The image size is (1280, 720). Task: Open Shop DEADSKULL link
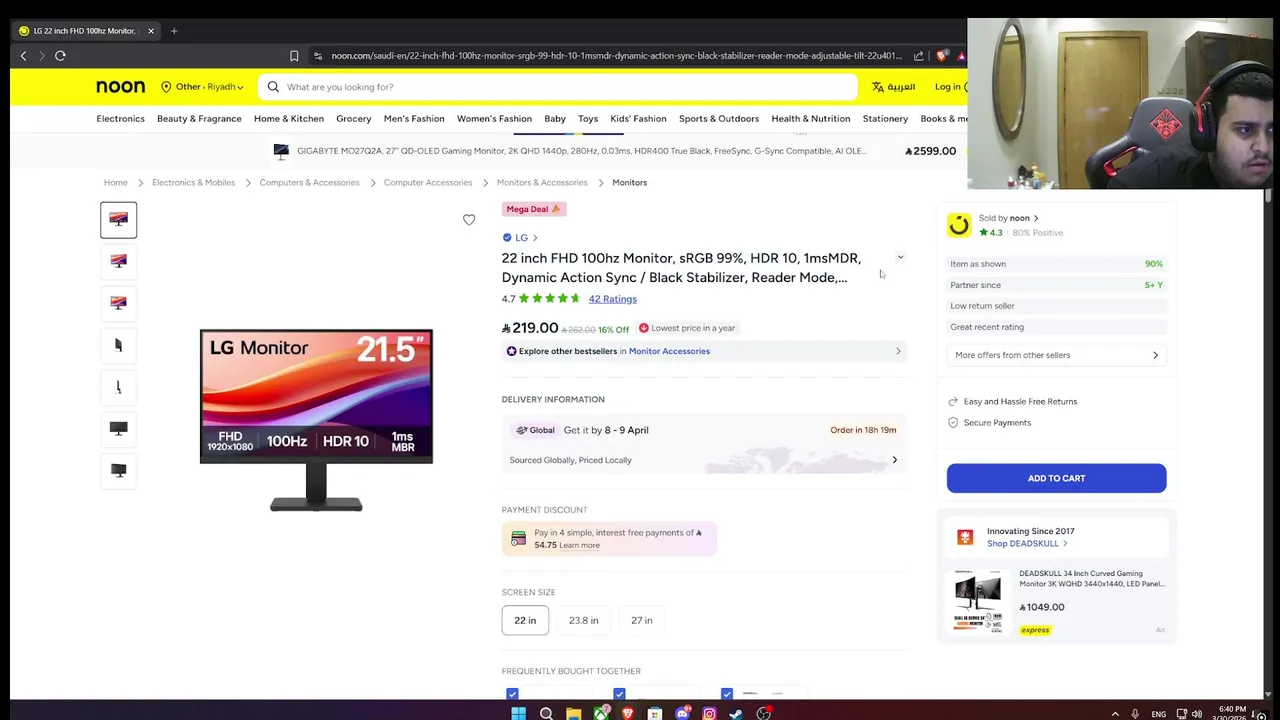click(x=1026, y=544)
